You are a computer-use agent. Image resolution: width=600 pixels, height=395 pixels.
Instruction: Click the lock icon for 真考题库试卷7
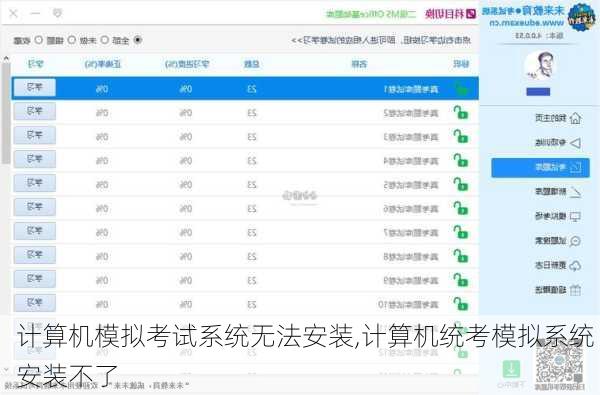(461, 232)
